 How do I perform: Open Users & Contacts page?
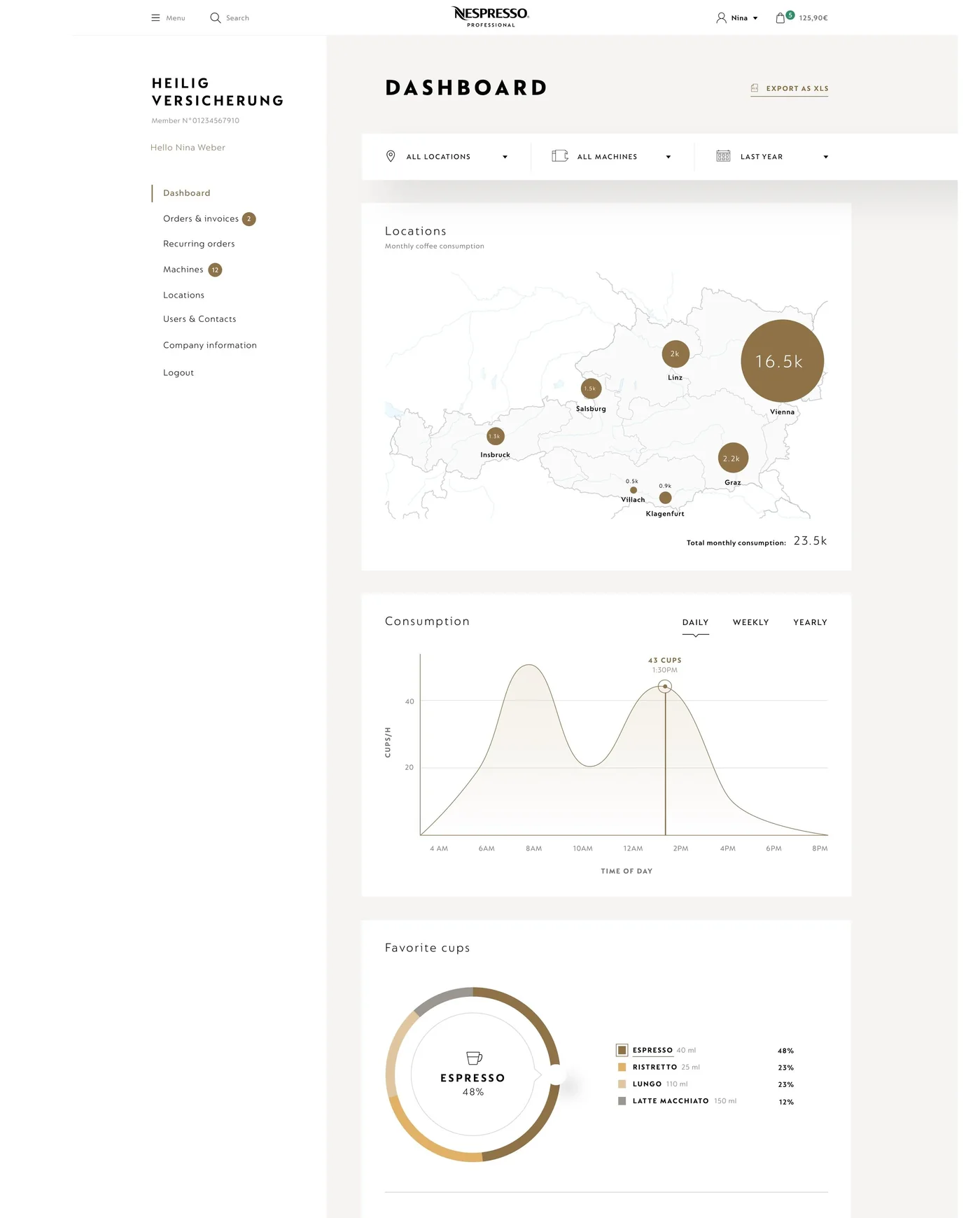[199, 319]
